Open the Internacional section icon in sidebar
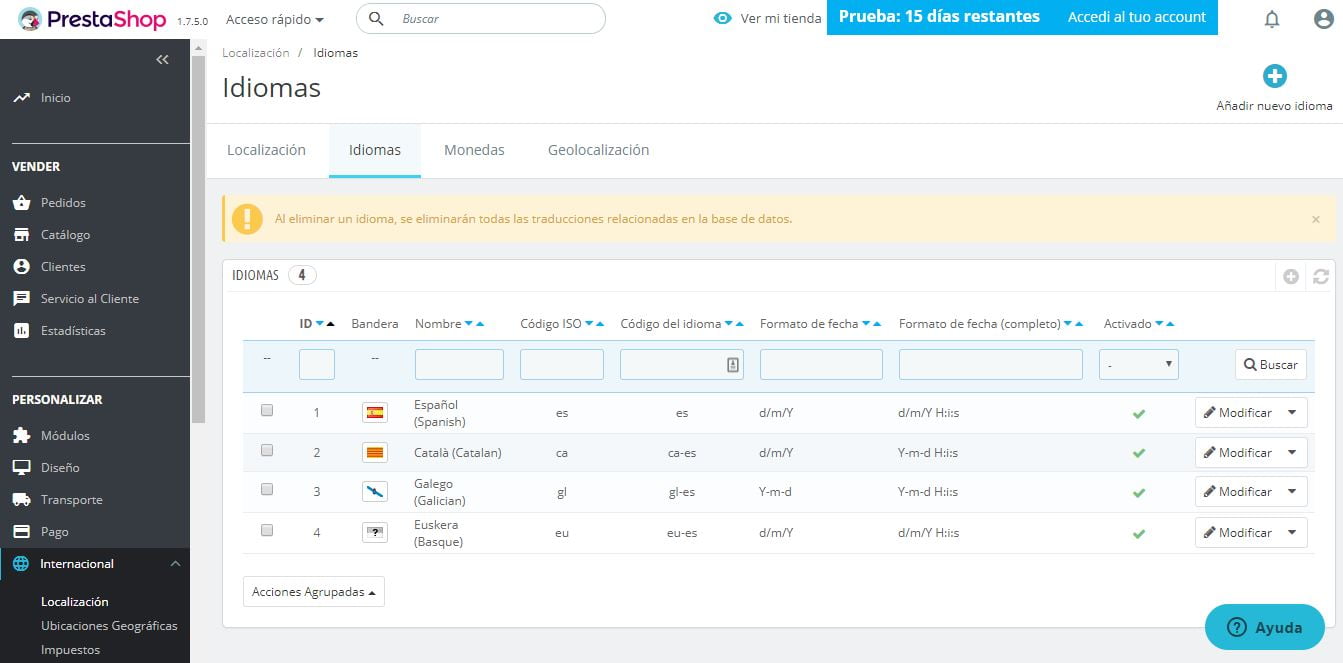The height and width of the screenshot is (663, 1343). [22, 563]
